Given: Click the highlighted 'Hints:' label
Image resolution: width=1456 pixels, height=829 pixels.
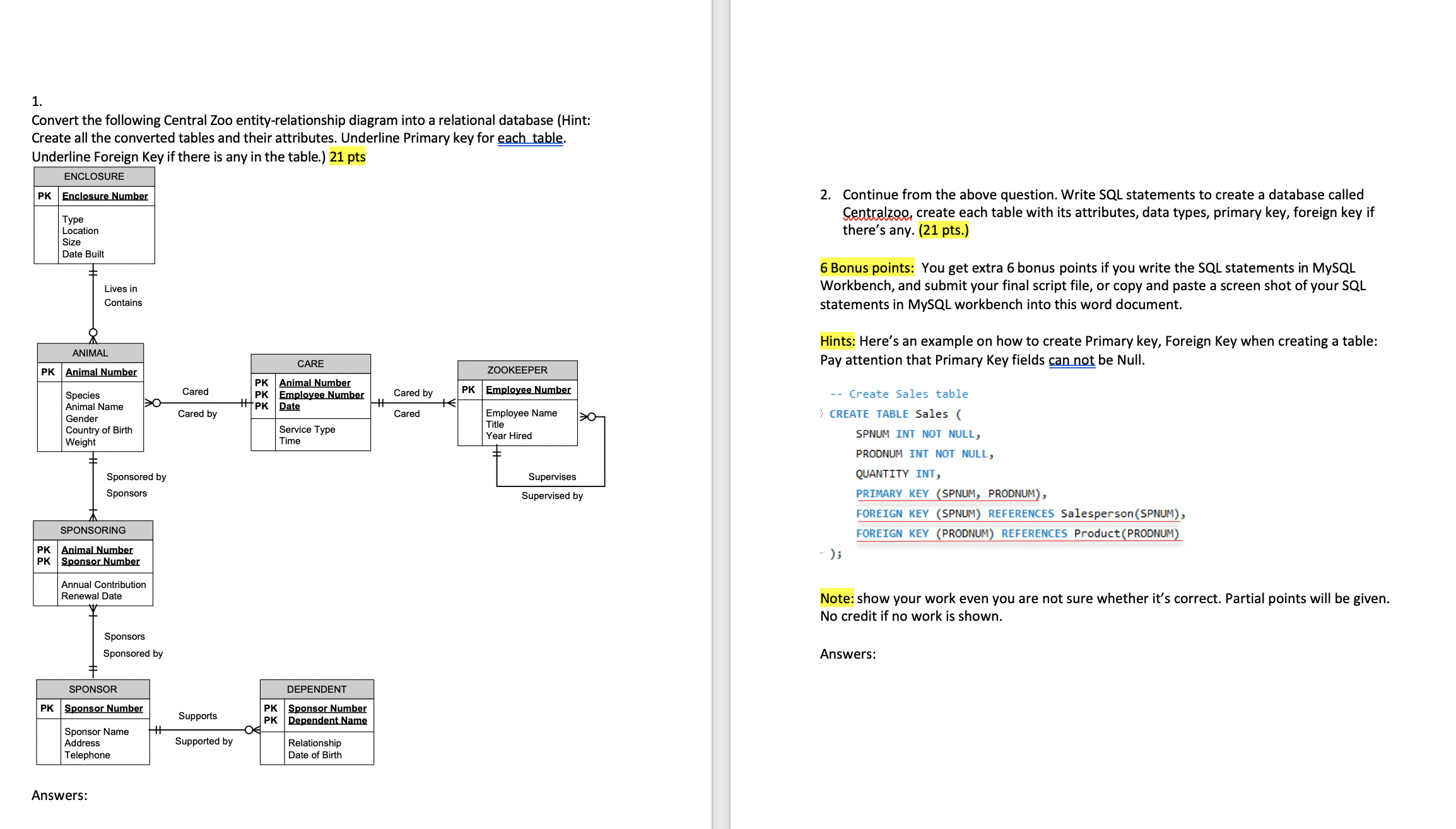Looking at the screenshot, I should click(837, 341).
